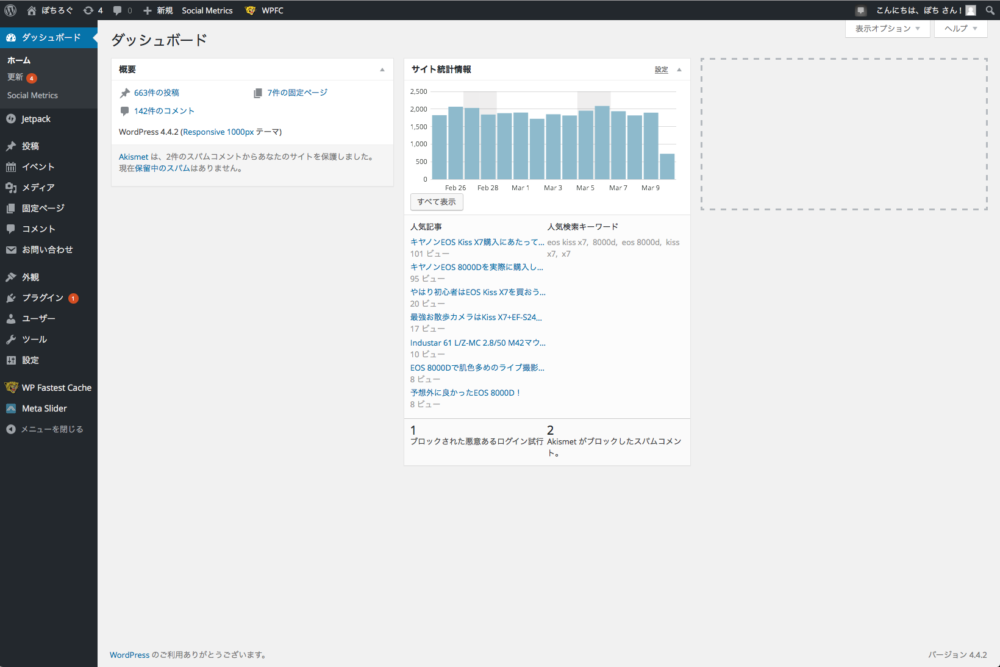
Task: Click the comments bubble icon in admin bar
Action: coord(122,10)
